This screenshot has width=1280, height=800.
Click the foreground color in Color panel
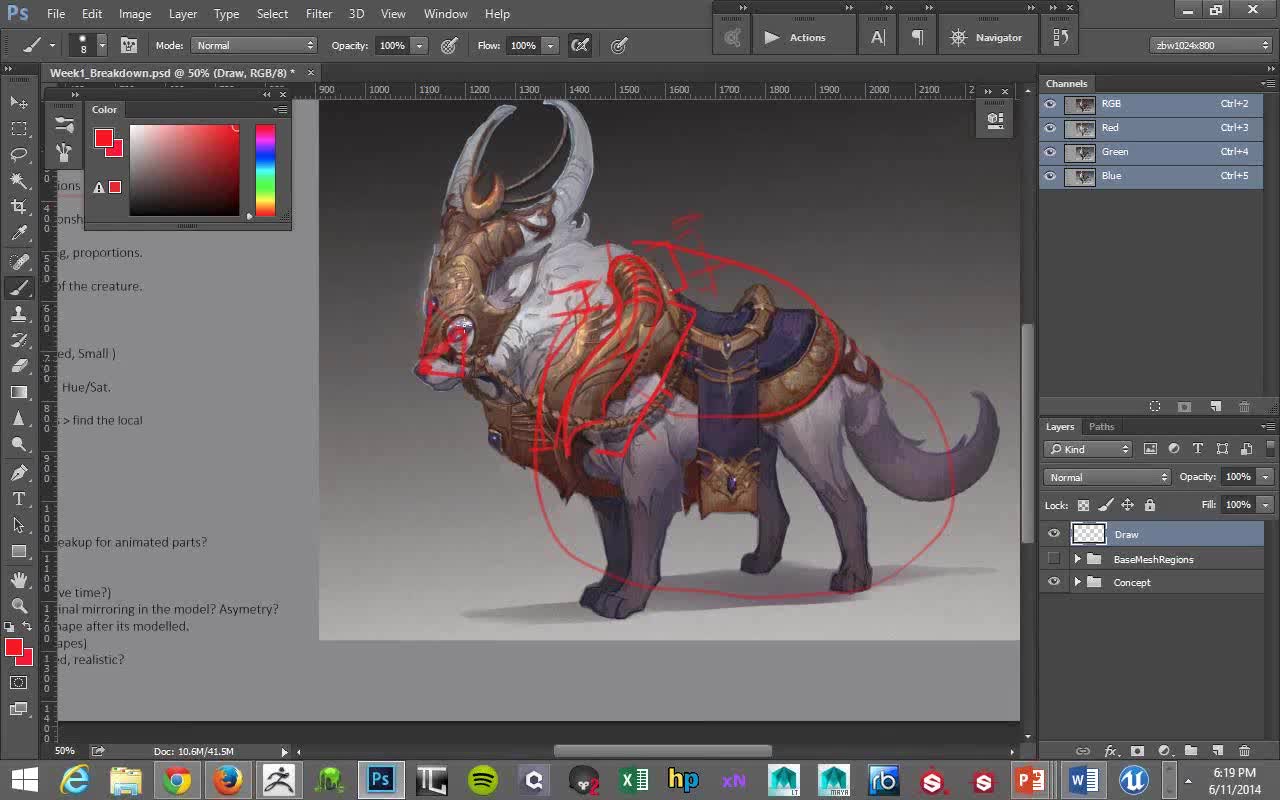[x=103, y=138]
